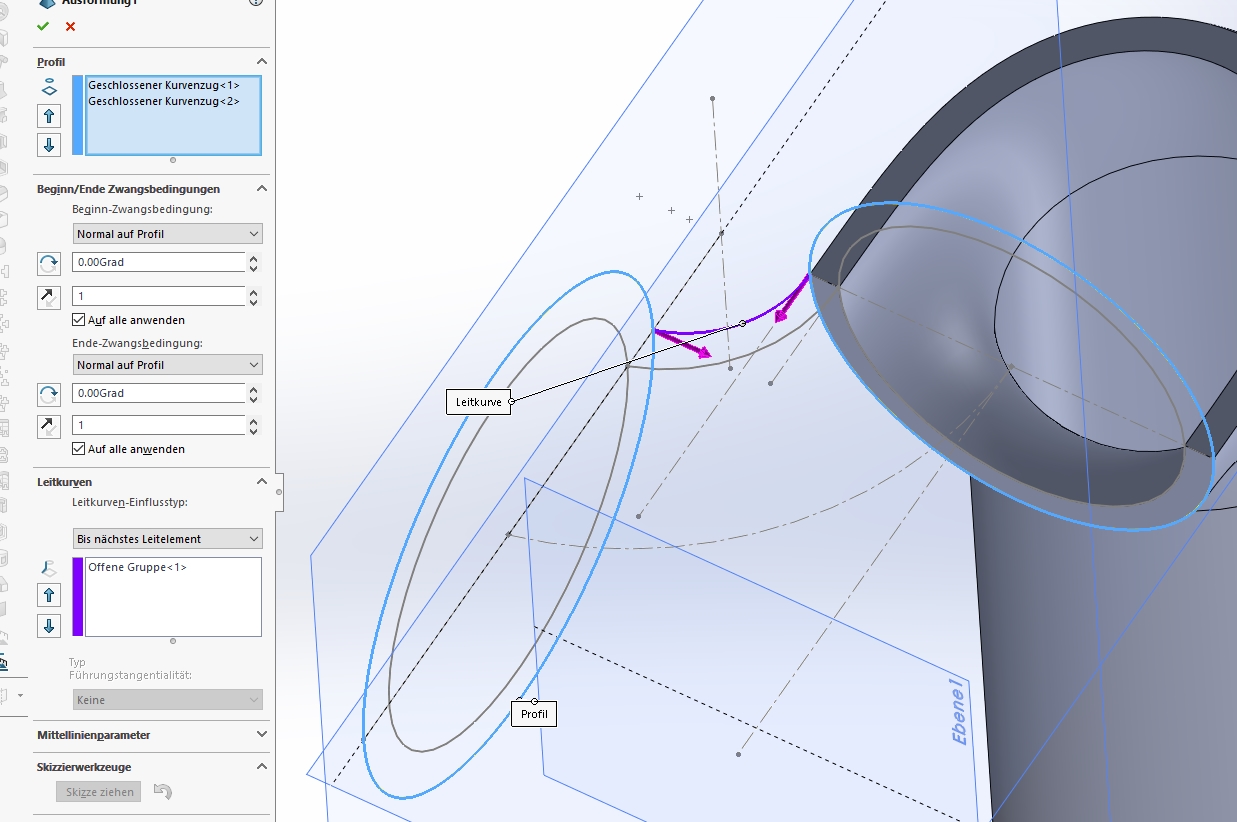Uncheck Auf alle anwenden under Ende-Zwangsbedingung
Image resolution: width=1237 pixels, height=822 pixels.
tap(79, 449)
